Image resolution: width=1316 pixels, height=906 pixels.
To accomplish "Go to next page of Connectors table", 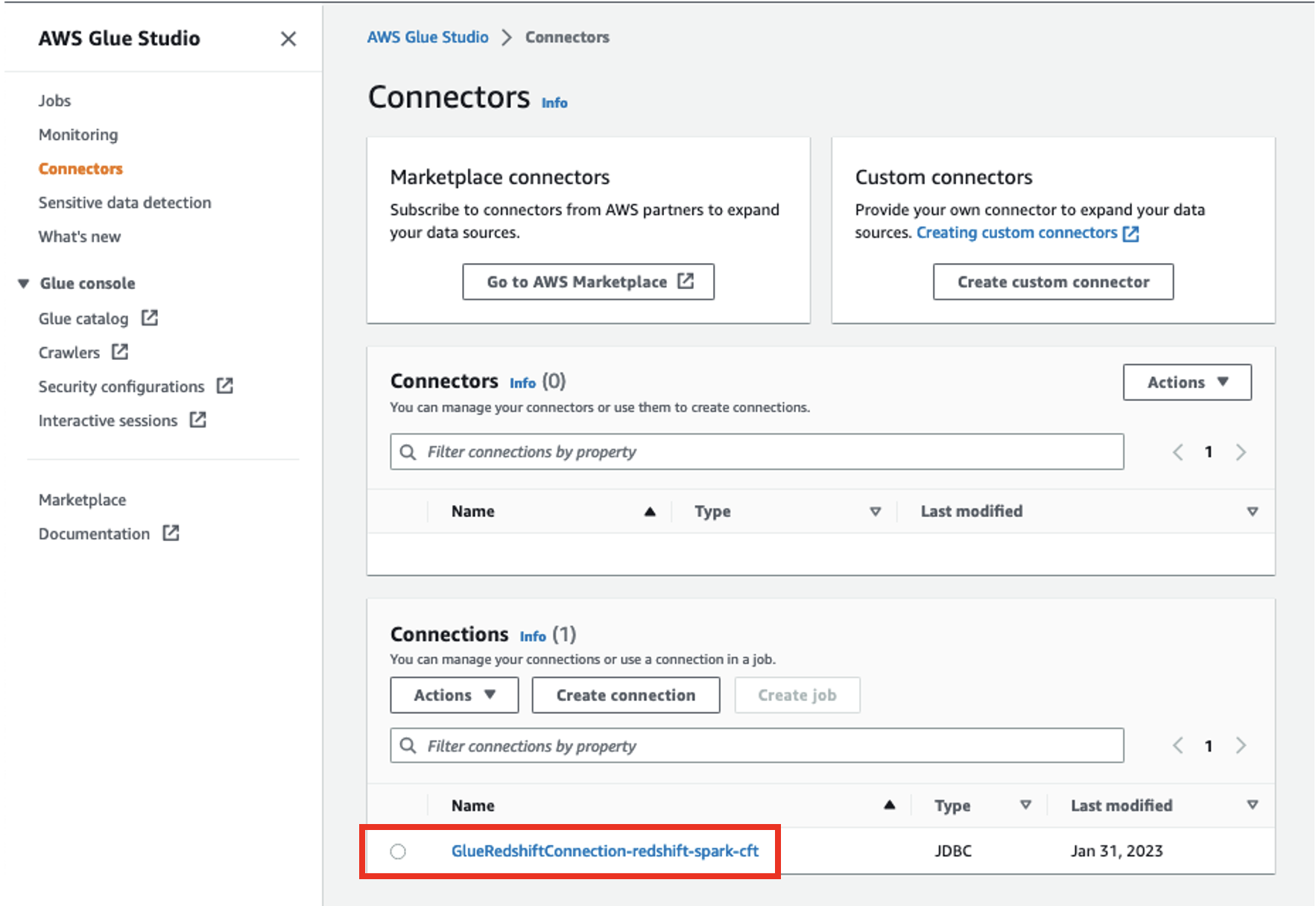I will click(1241, 452).
